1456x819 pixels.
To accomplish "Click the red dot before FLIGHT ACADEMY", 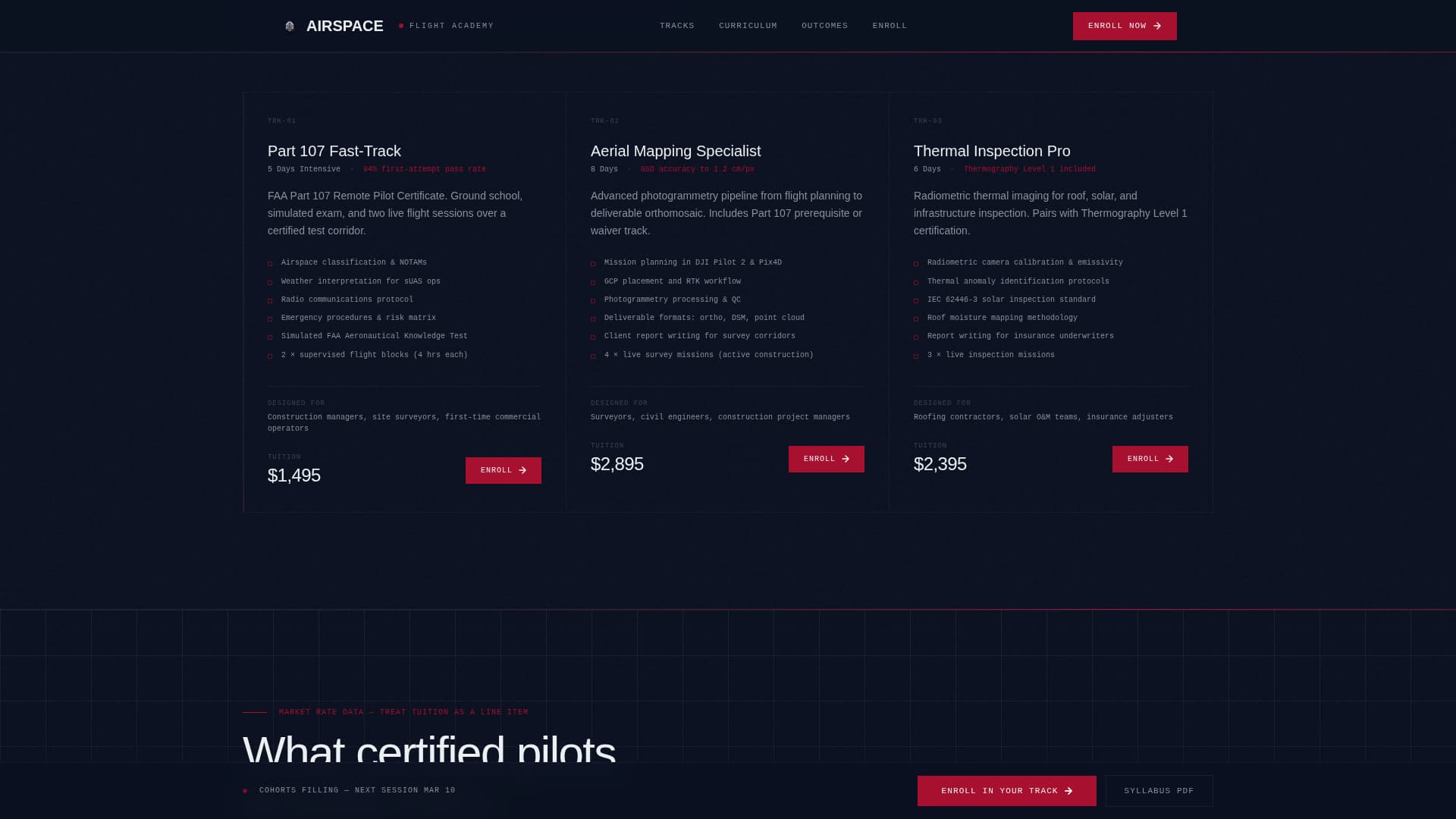I will coord(401,25).
